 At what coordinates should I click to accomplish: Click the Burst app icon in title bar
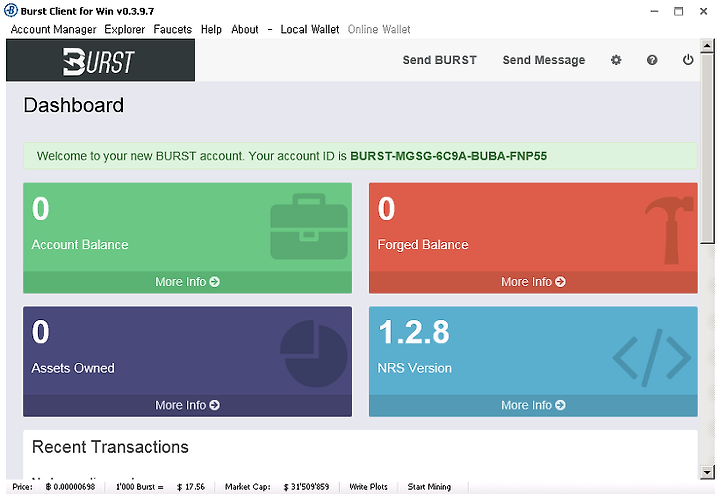coord(11,10)
